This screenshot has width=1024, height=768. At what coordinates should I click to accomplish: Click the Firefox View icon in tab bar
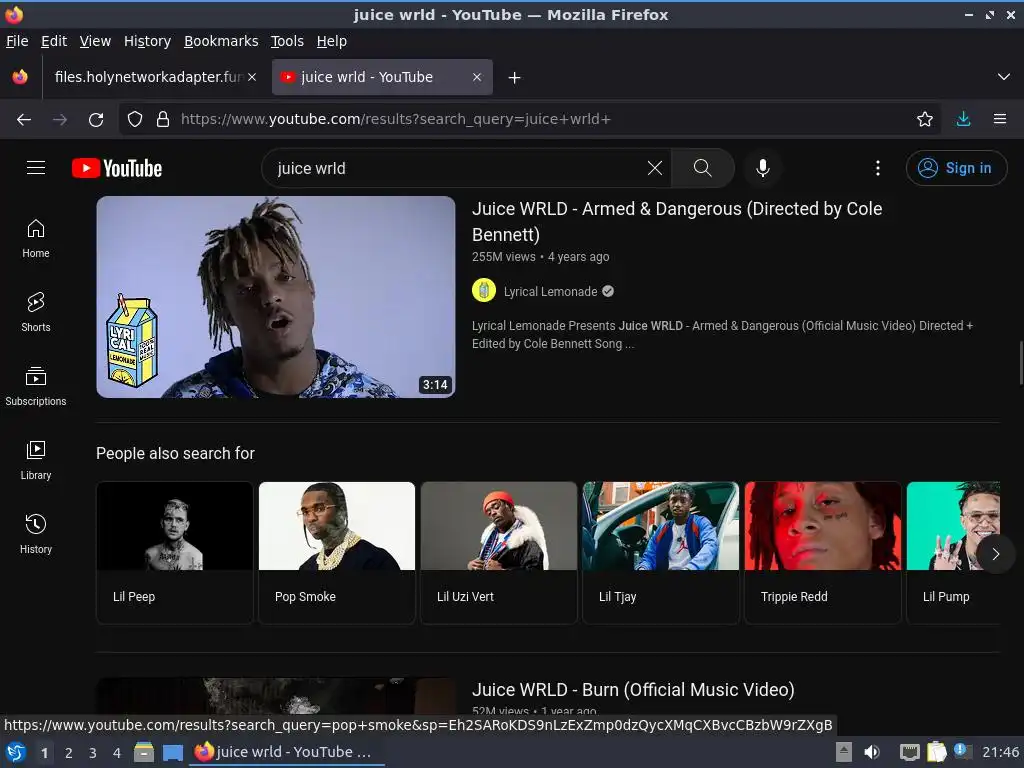(20, 77)
